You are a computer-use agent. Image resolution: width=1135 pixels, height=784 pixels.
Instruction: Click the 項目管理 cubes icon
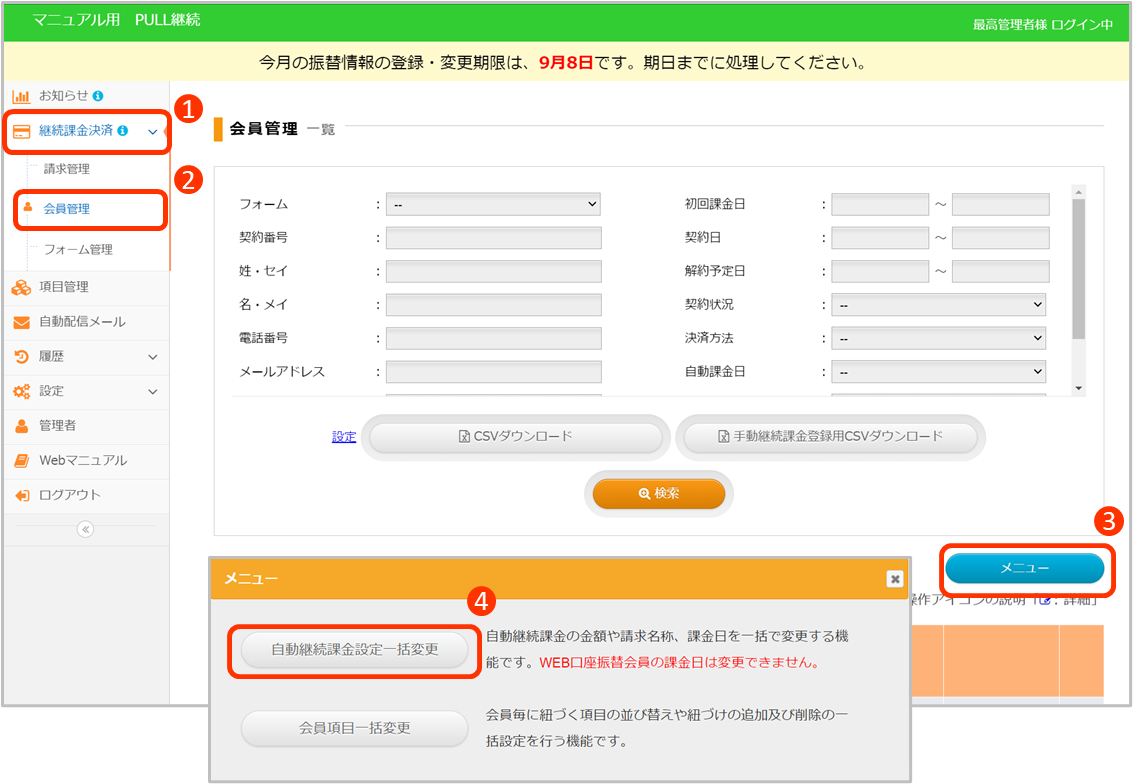pyautogui.click(x=21, y=288)
